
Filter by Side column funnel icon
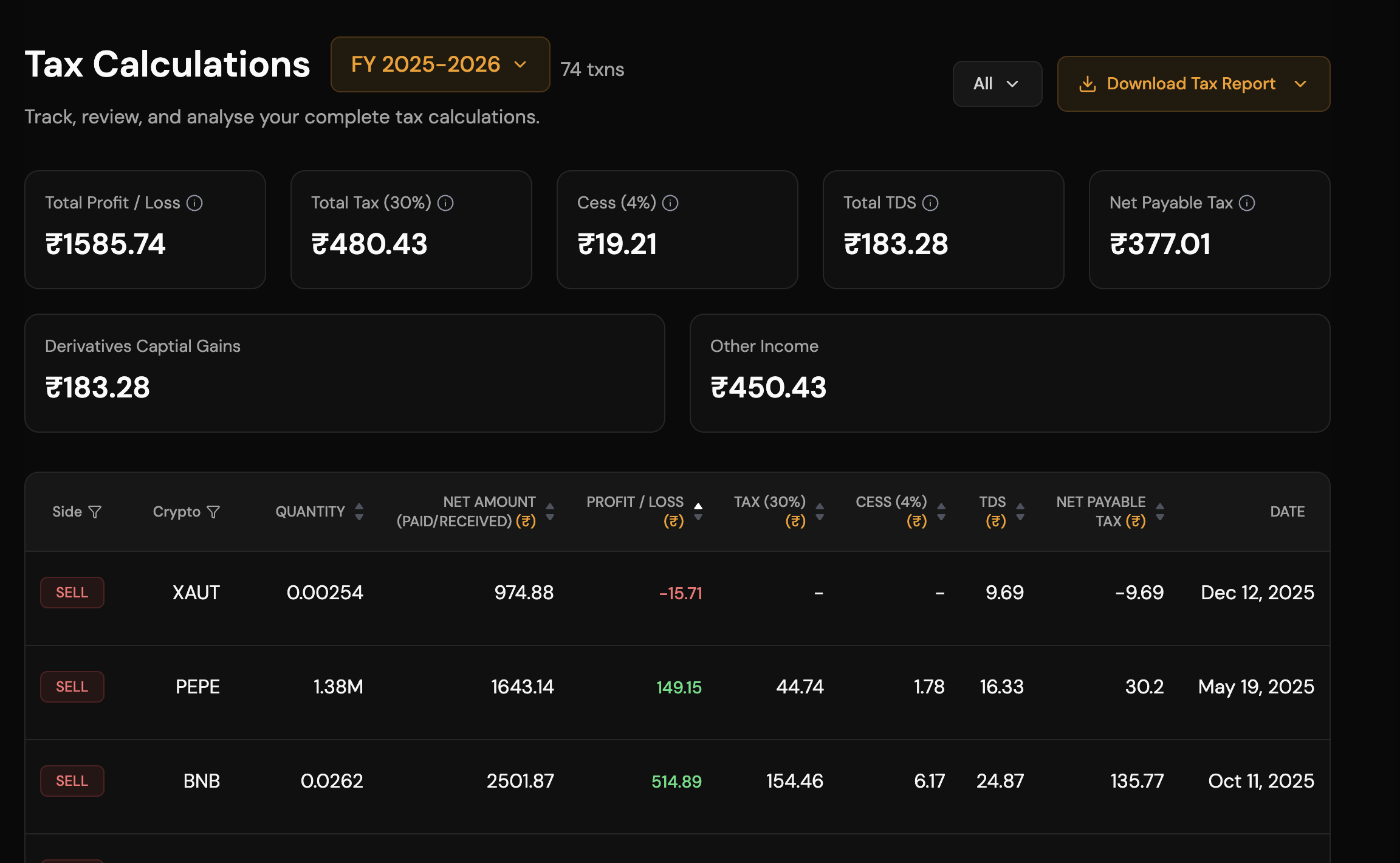95,512
